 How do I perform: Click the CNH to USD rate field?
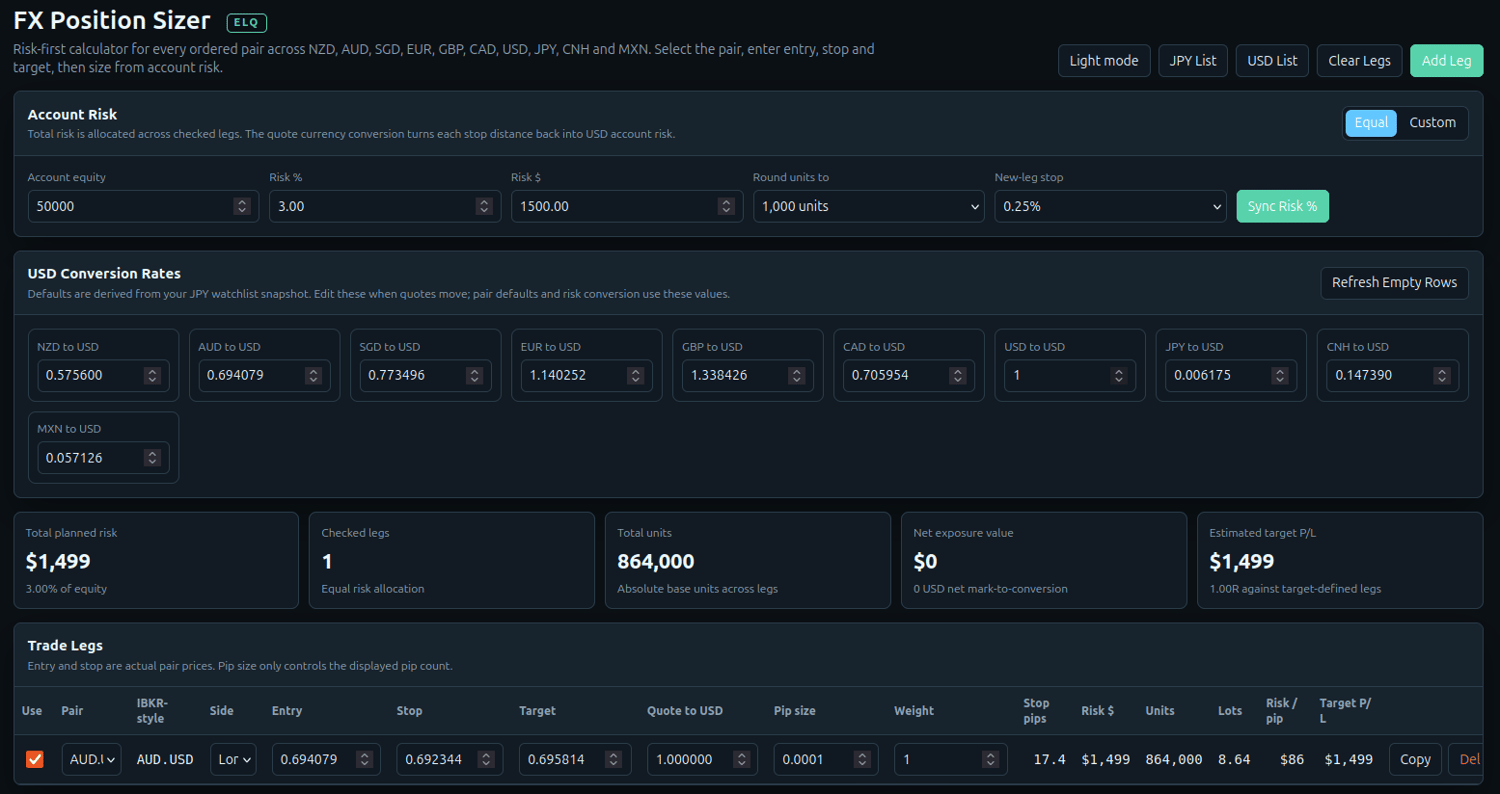pos(1393,376)
